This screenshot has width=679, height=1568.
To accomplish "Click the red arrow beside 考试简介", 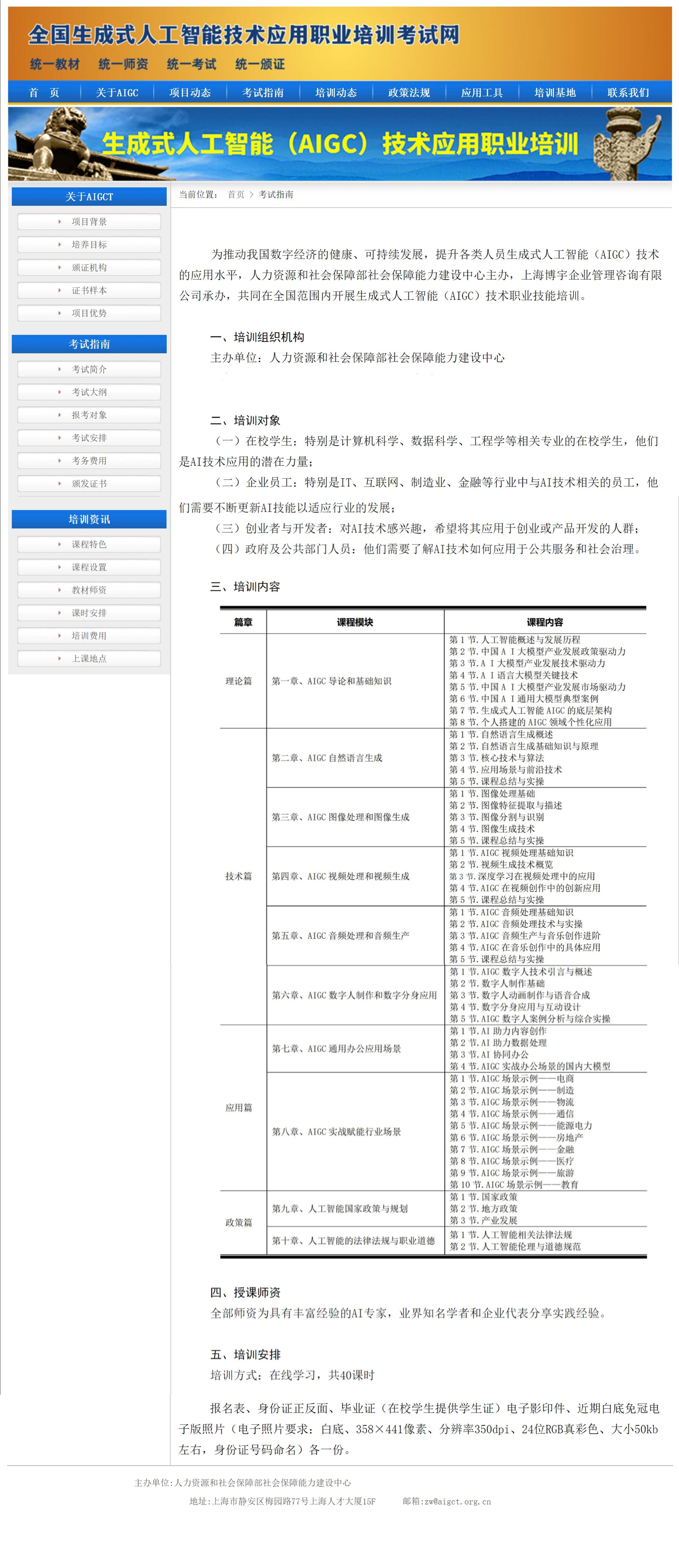I will tap(59, 370).
